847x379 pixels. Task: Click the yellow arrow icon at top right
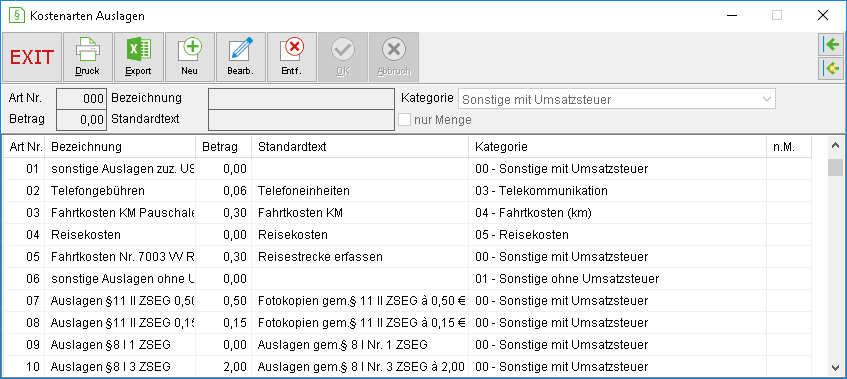(831, 69)
